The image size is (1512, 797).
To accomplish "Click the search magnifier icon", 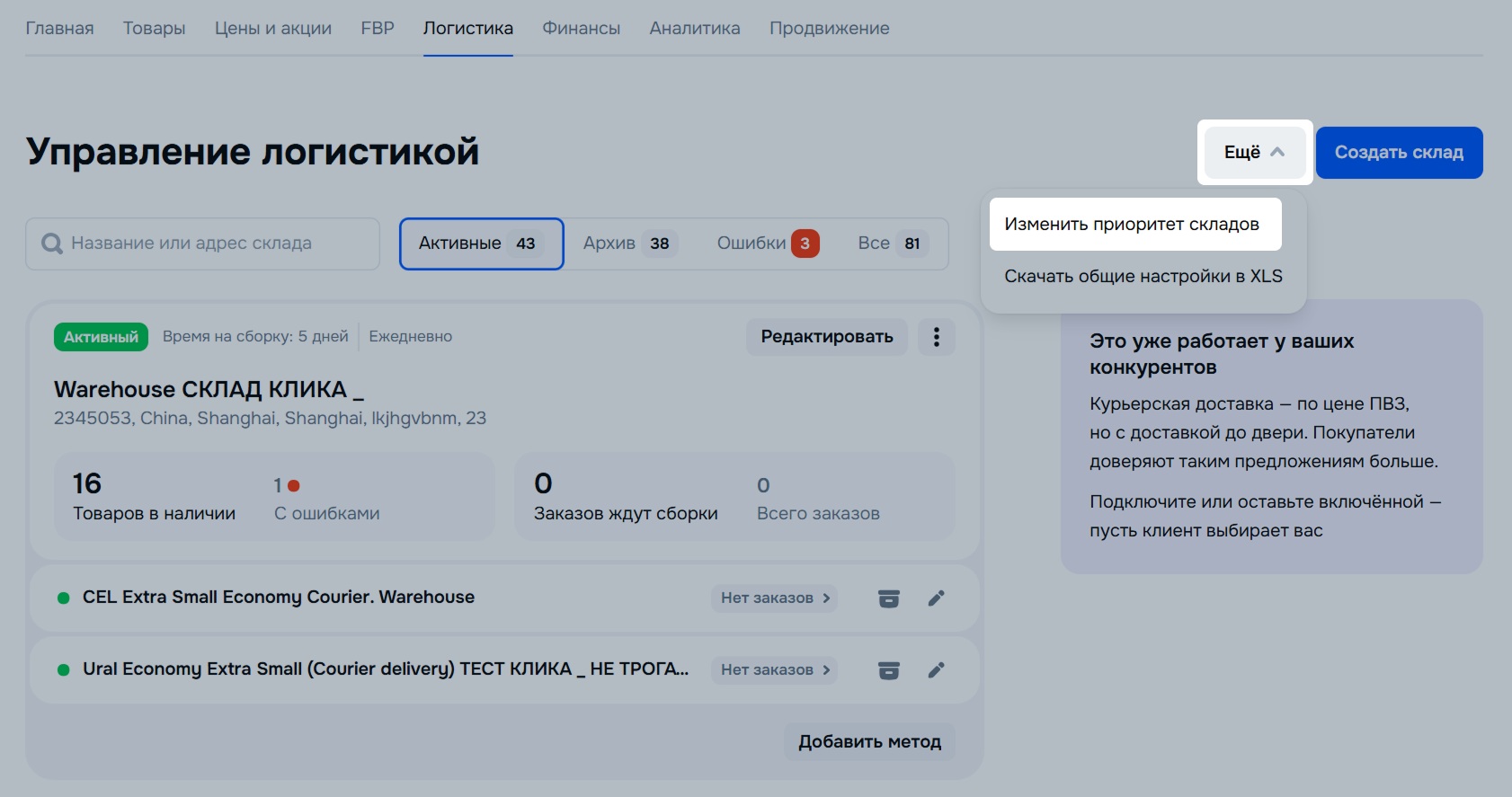I will click(52, 244).
